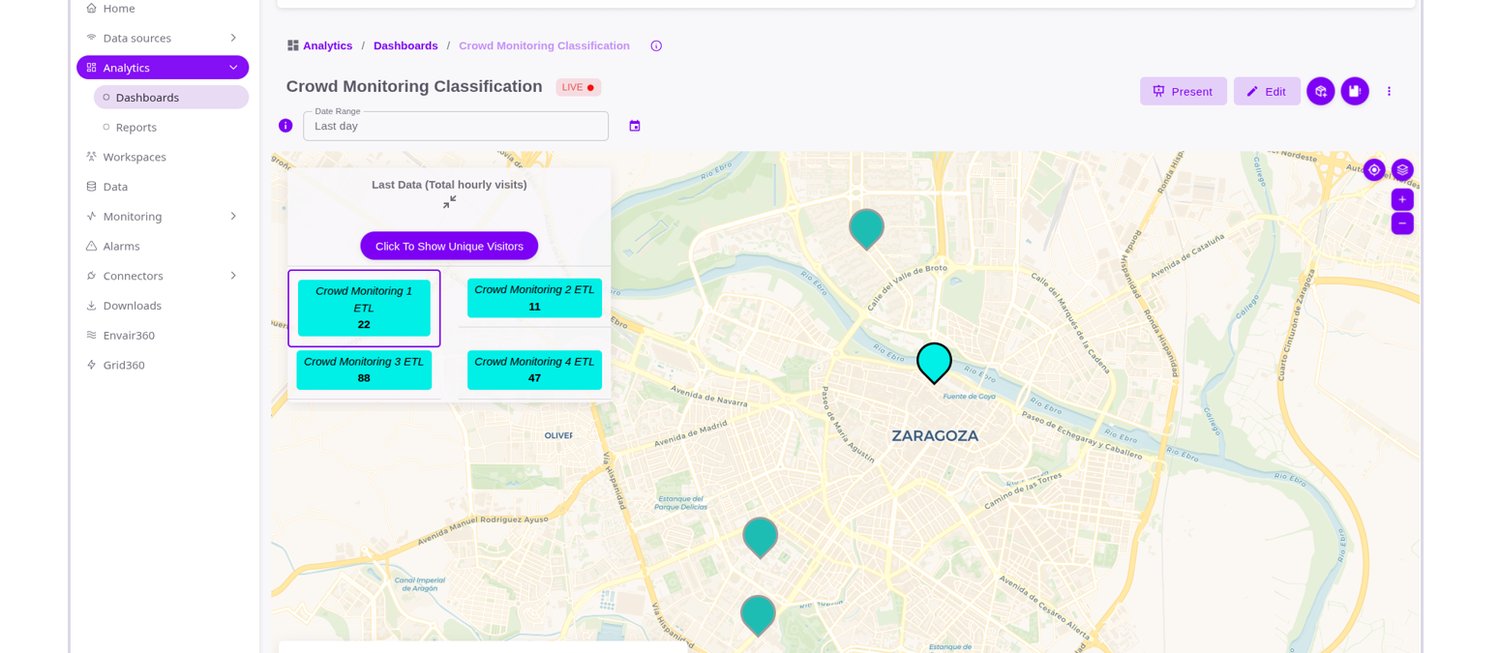Viewport: 1500px width, 653px height.
Task: Expand the Connectors chevron
Action: tap(233, 276)
